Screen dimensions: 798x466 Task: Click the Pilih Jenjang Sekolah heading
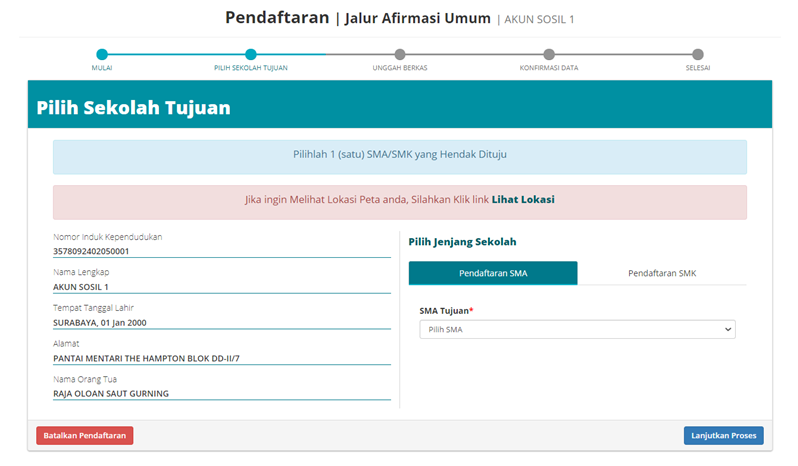tap(462, 242)
